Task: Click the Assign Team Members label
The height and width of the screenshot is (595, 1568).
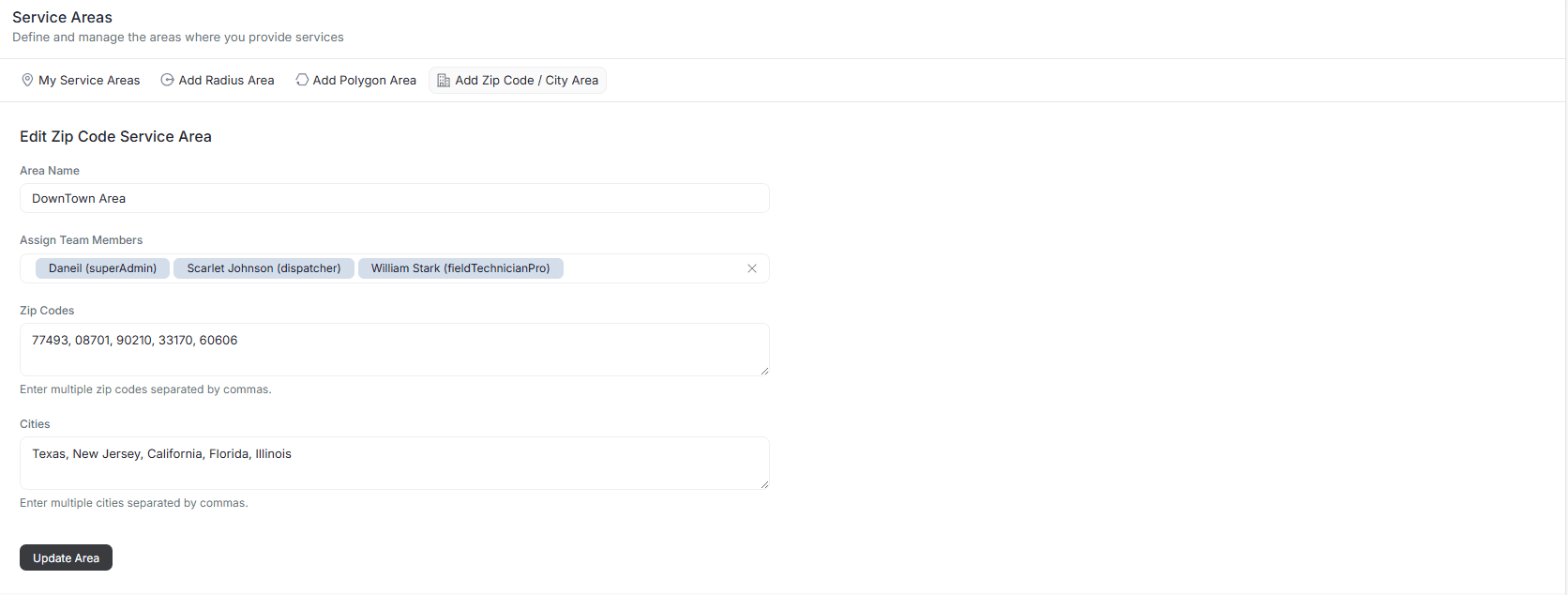Action: (82, 240)
